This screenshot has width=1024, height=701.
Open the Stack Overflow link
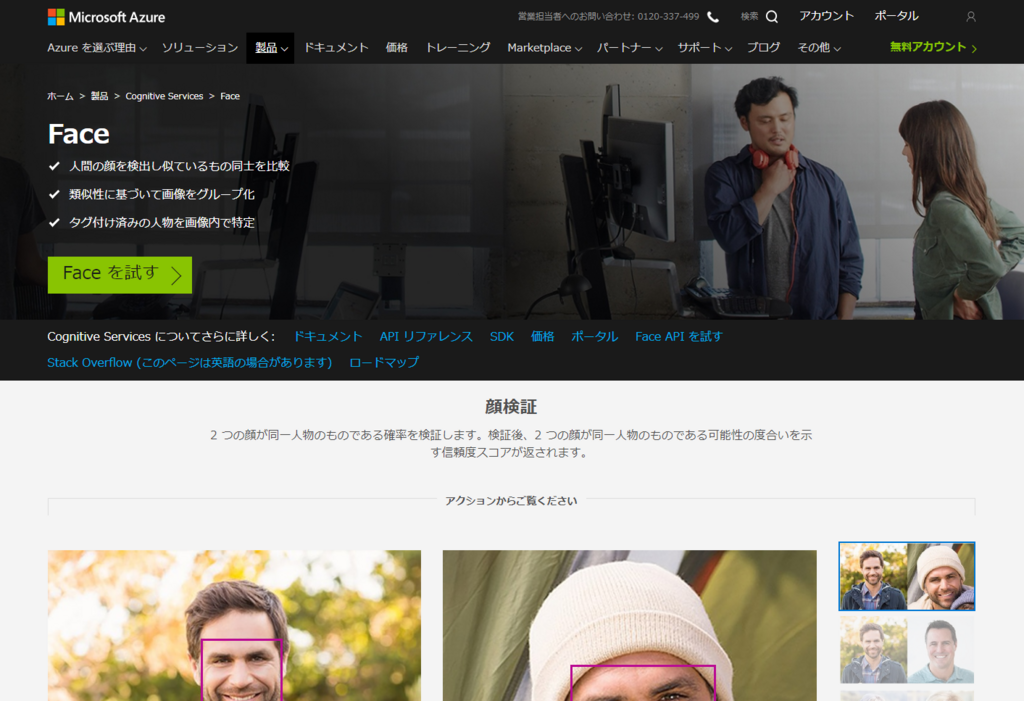click(189, 363)
